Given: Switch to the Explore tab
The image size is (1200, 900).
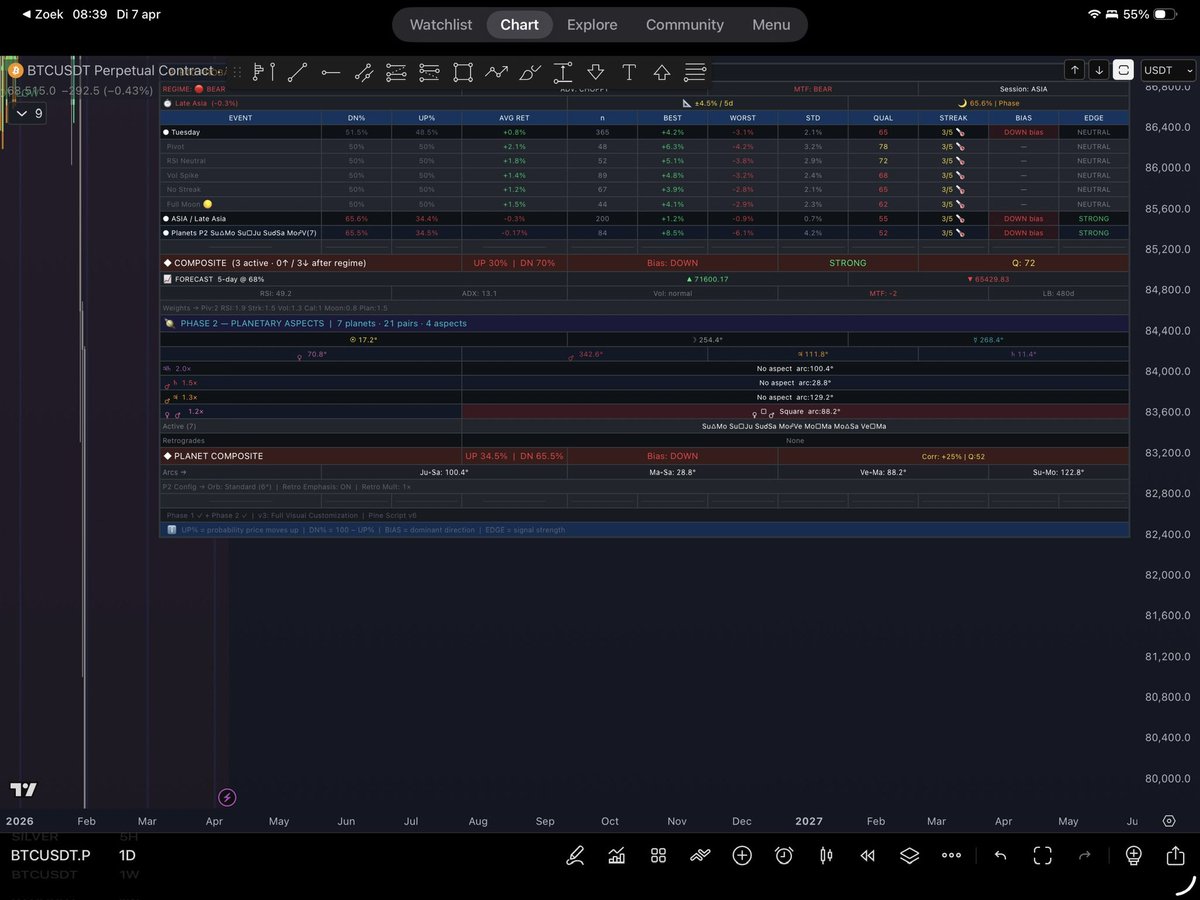Looking at the screenshot, I should coord(592,24).
